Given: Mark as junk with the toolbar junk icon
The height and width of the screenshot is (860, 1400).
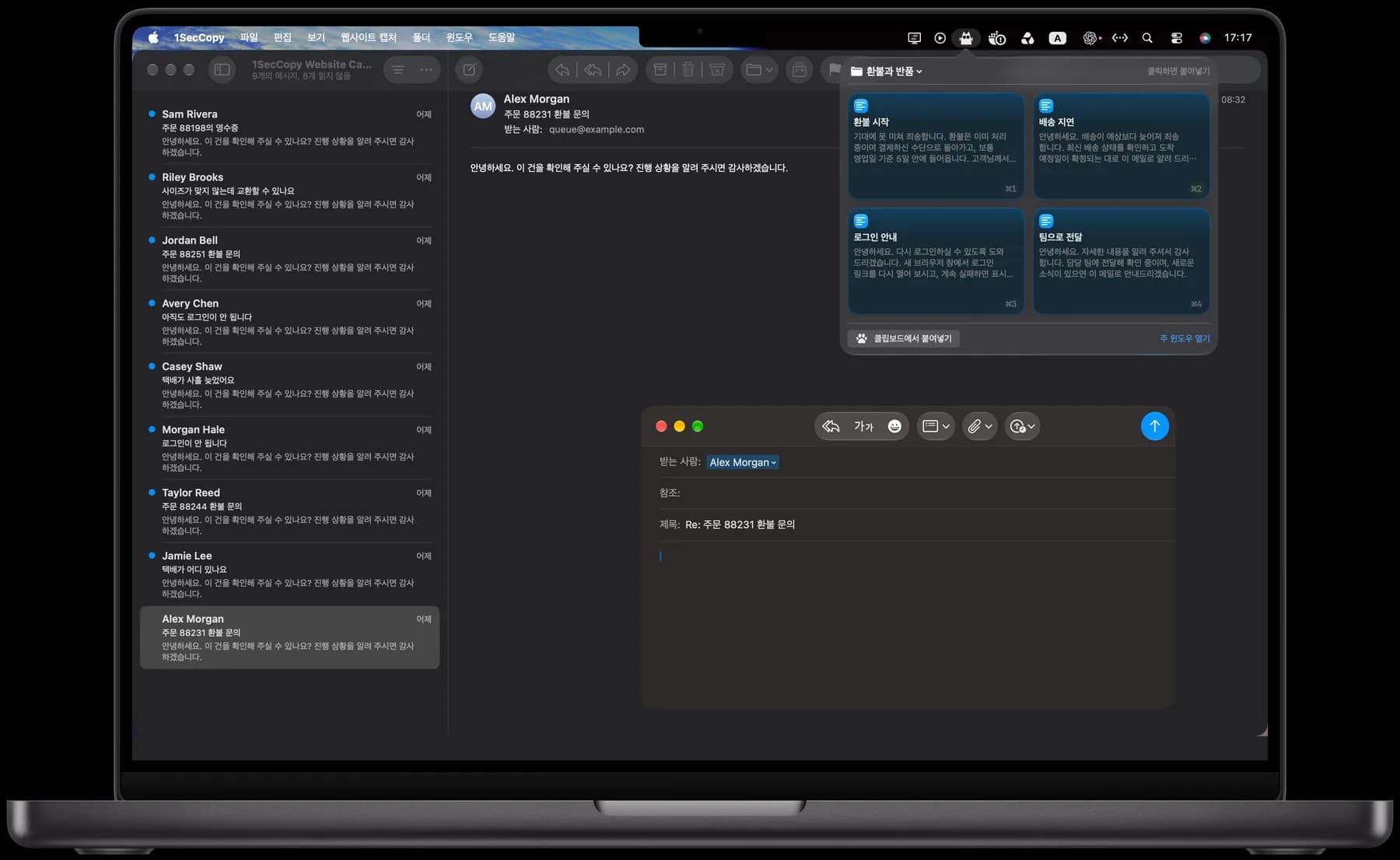Looking at the screenshot, I should [x=717, y=70].
